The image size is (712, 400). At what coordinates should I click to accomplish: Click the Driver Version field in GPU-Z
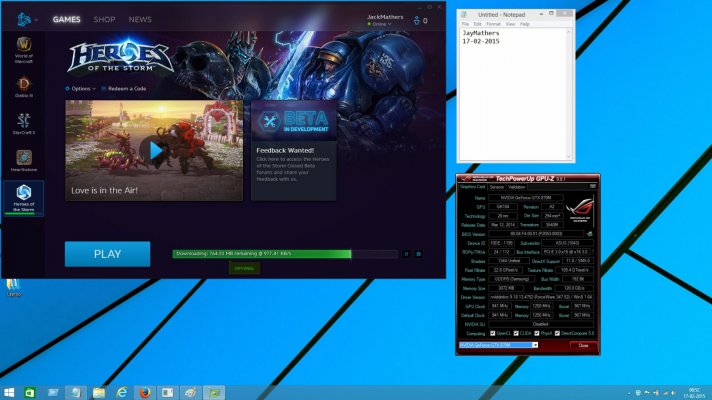point(541,297)
